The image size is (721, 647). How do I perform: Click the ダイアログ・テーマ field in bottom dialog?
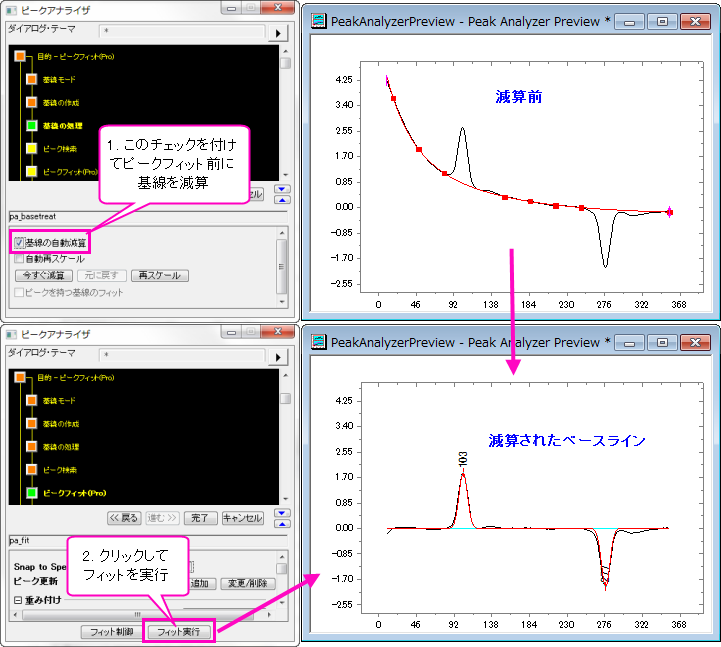182,355
